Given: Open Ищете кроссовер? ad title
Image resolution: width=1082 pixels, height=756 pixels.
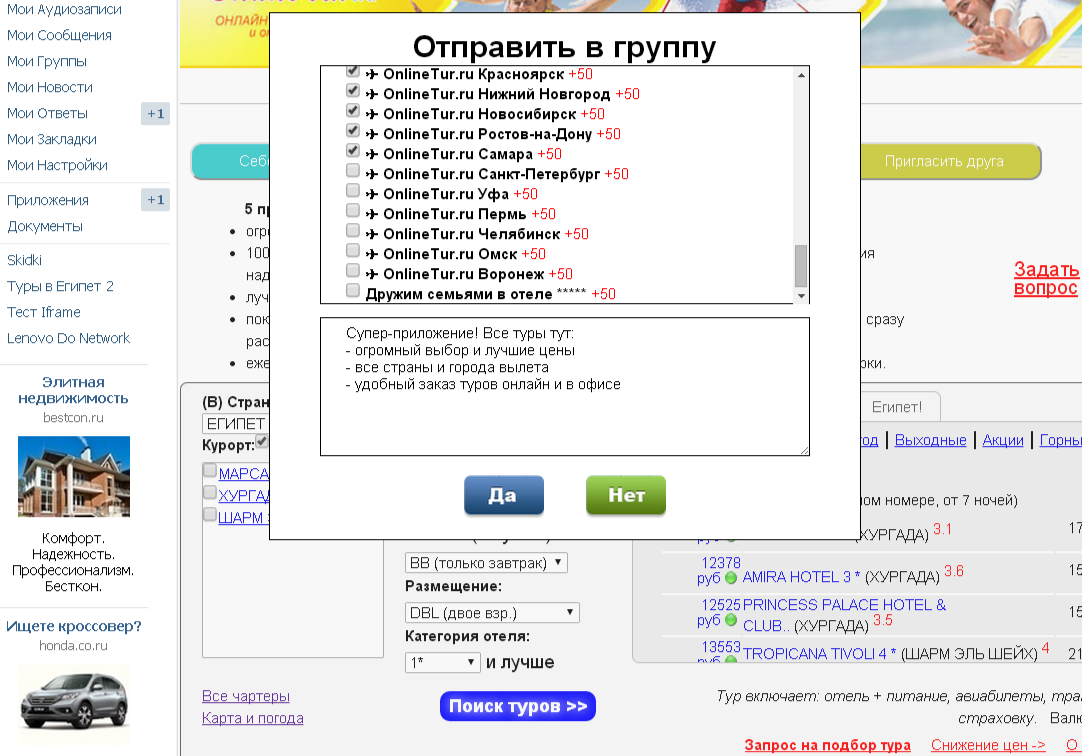Looking at the screenshot, I should pos(74,626).
